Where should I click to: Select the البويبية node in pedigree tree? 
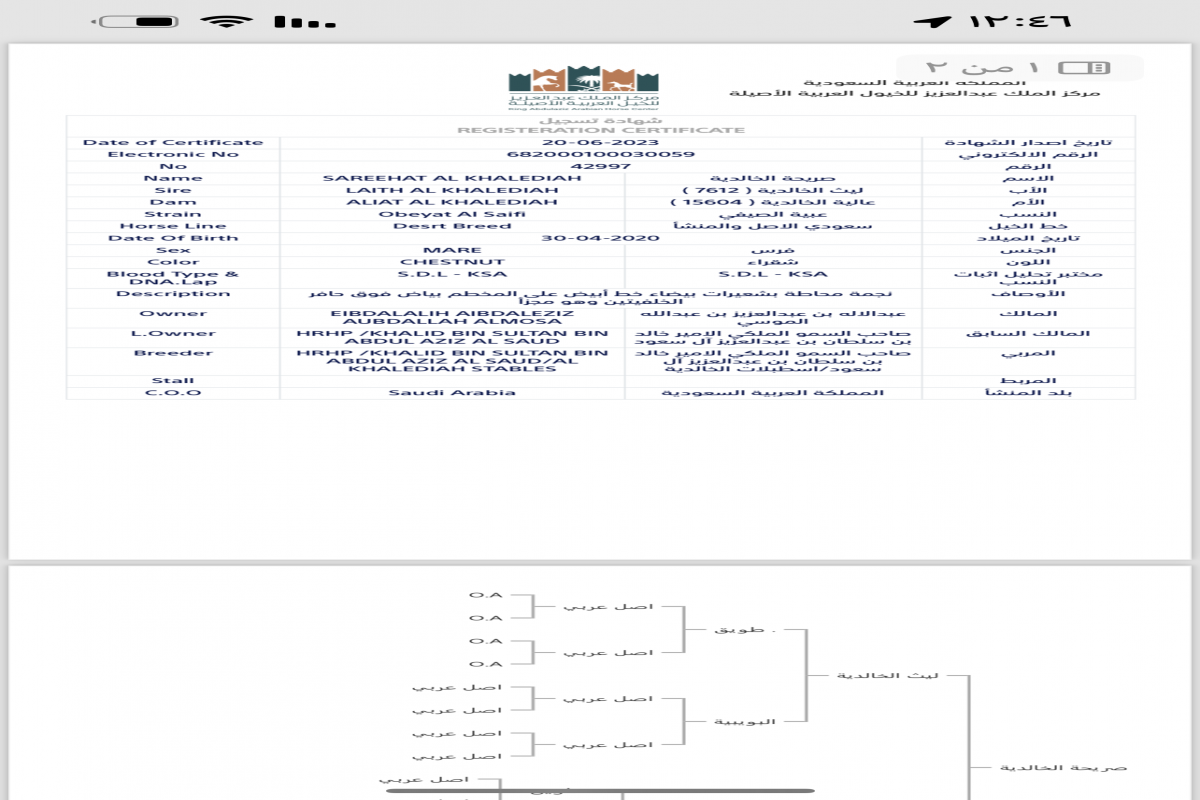(x=744, y=722)
